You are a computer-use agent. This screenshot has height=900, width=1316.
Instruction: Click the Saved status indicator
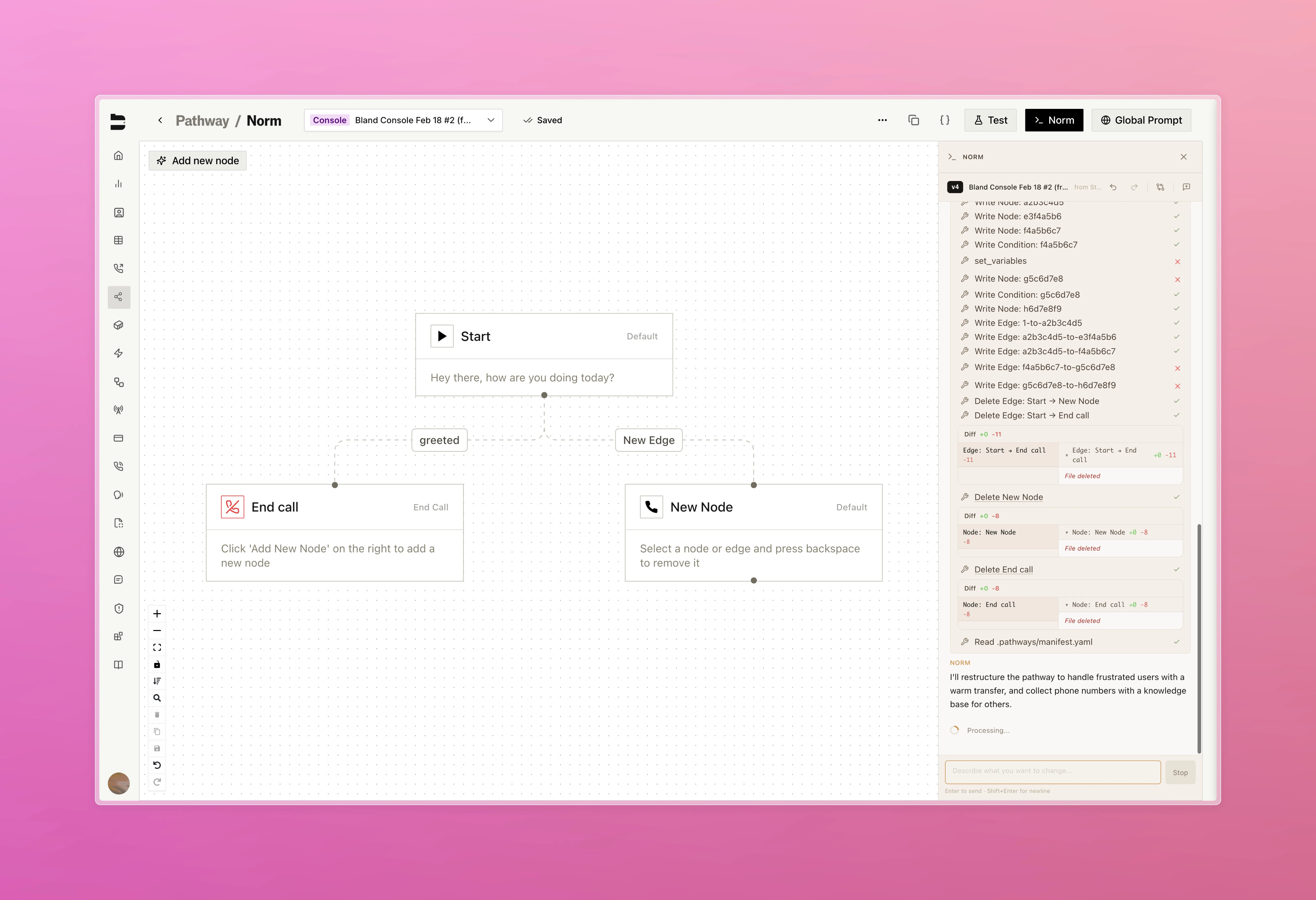click(x=542, y=120)
